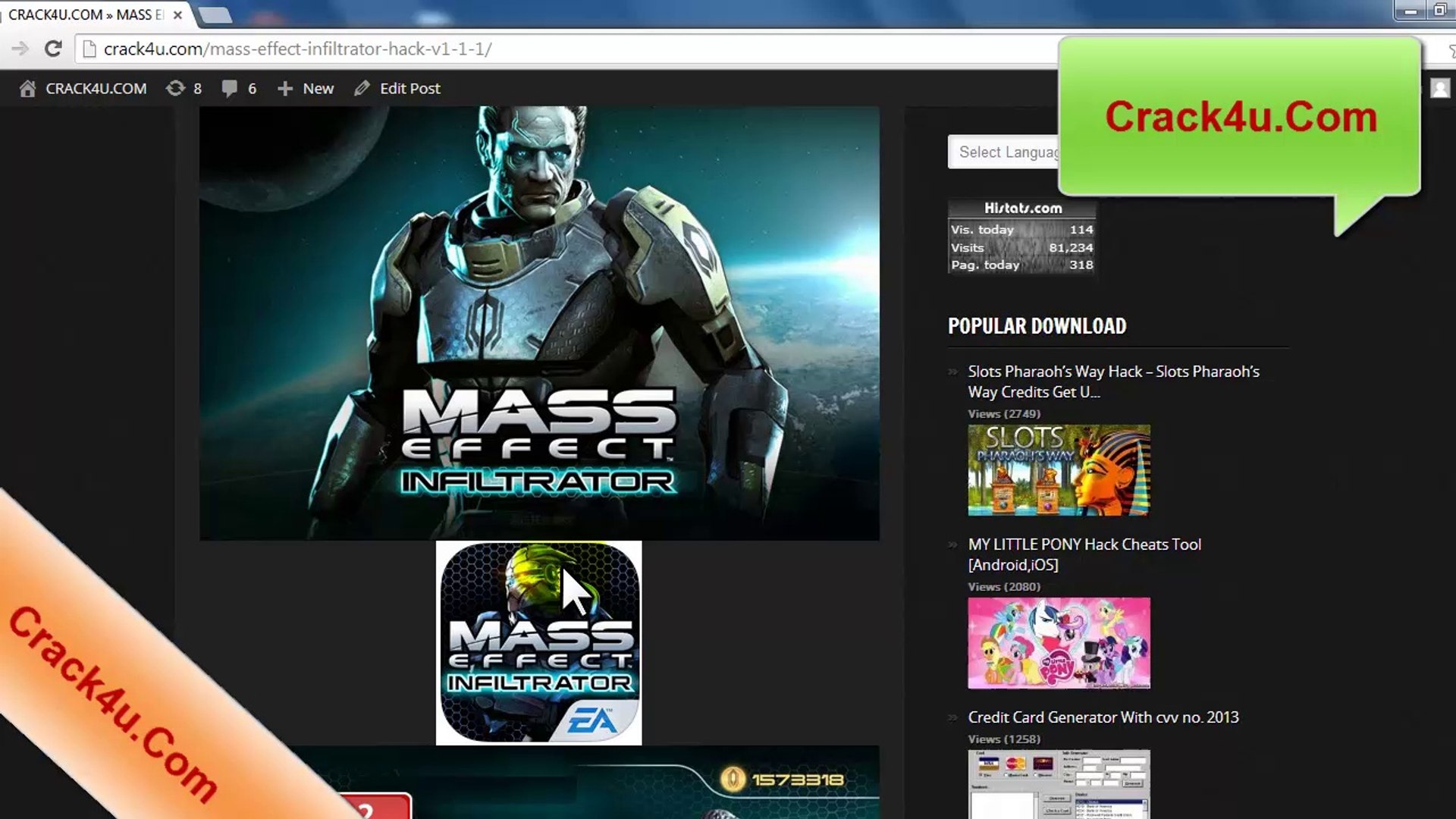Click the pencil Edit Post icon
Viewport: 1456px width, 819px height.
tap(362, 89)
